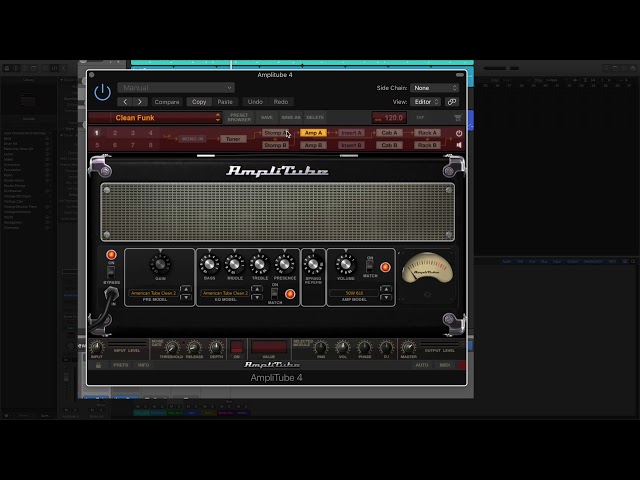Viewport: 640px width, 480px height.
Task: Click the amp GAIN knob
Action: coord(160,264)
